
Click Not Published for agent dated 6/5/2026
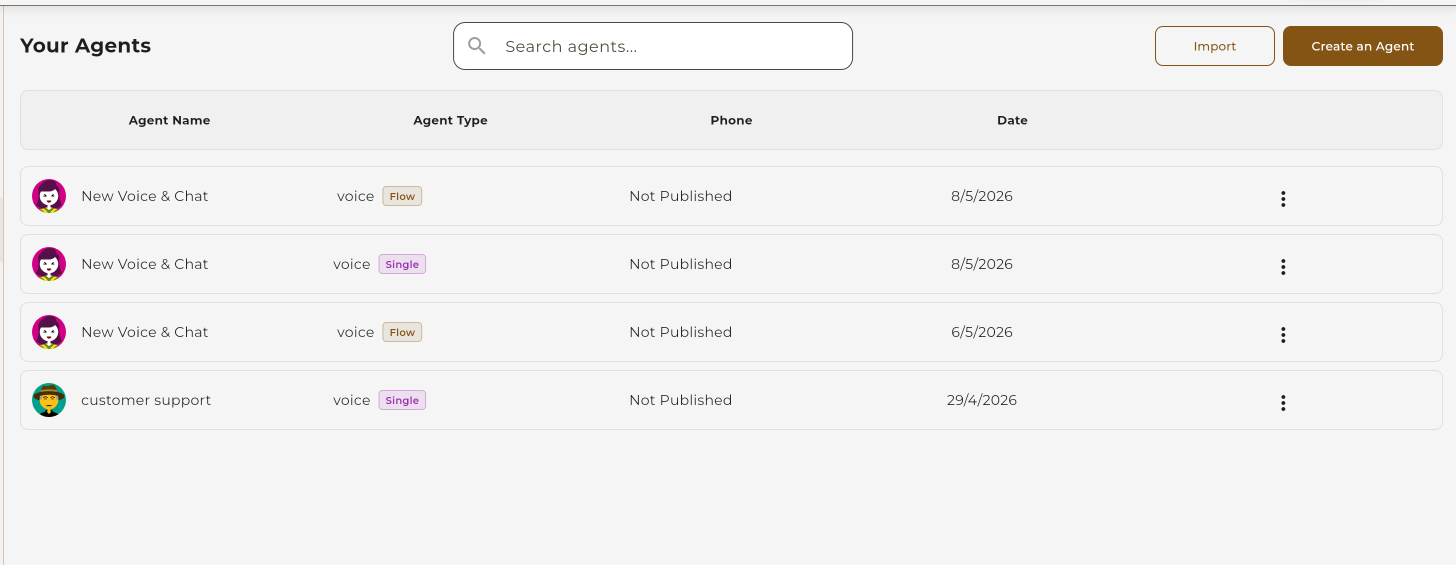(681, 332)
